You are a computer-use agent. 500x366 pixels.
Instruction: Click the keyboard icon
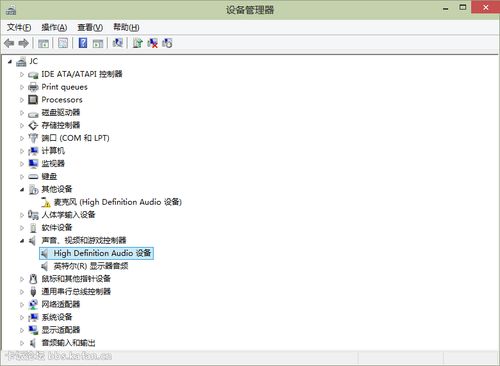click(x=33, y=176)
